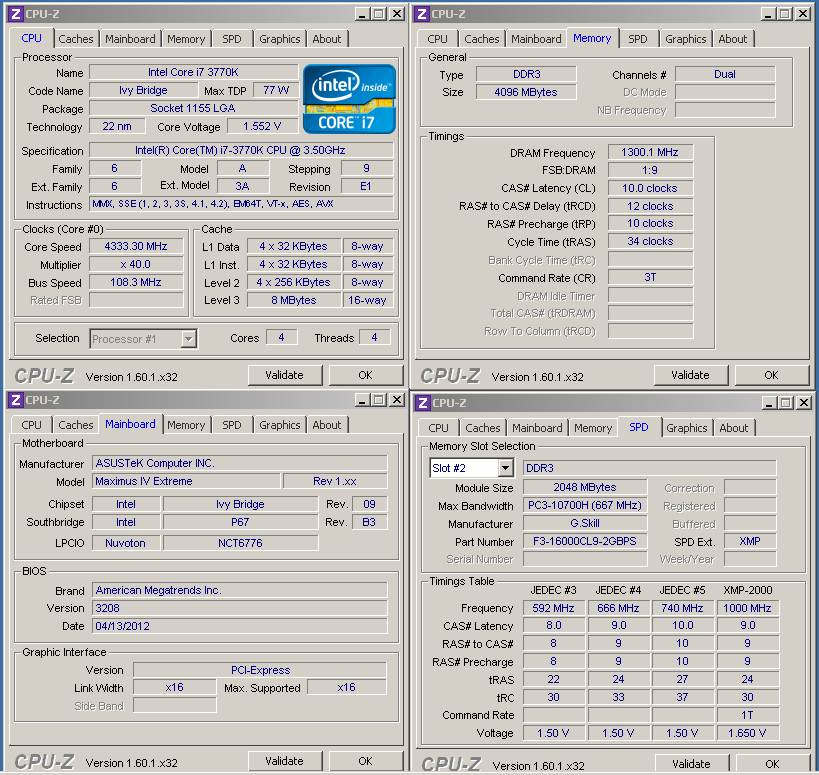Click the LPCIO chip value 'NCT6776'
This screenshot has width=819, height=775.
[240, 543]
